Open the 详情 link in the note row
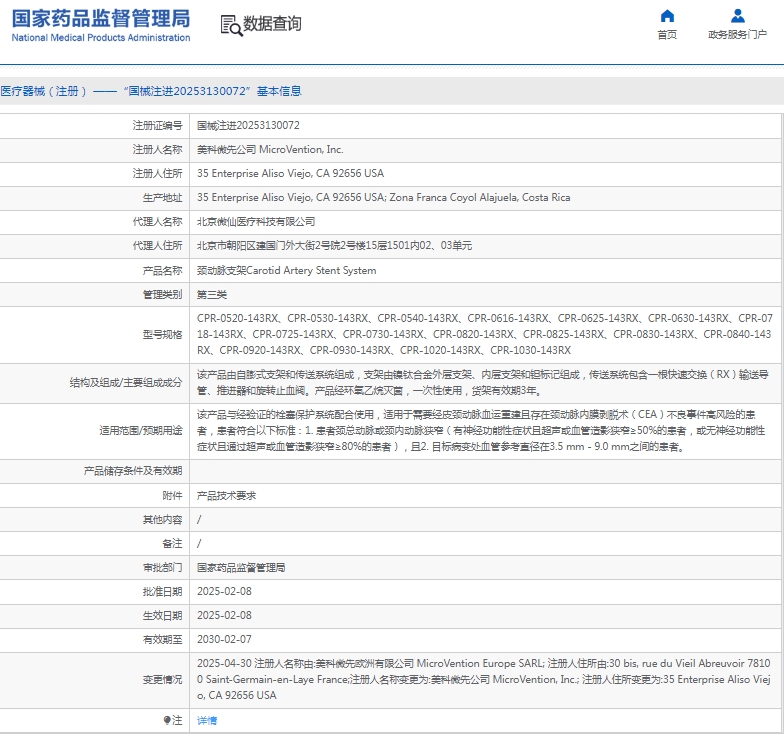Image resolution: width=784 pixels, height=738 pixels. [207, 720]
